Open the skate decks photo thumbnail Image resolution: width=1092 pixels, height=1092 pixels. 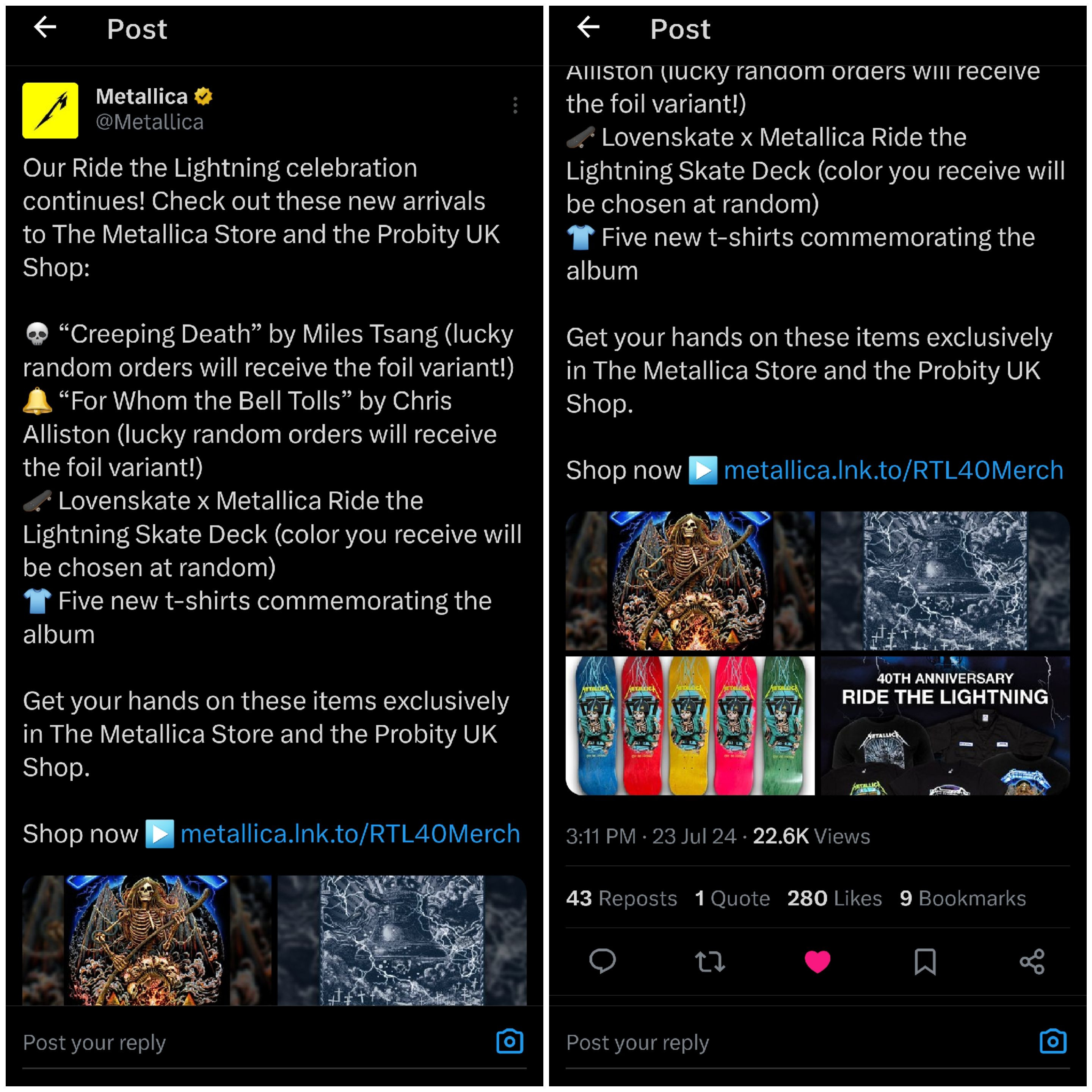point(690,726)
